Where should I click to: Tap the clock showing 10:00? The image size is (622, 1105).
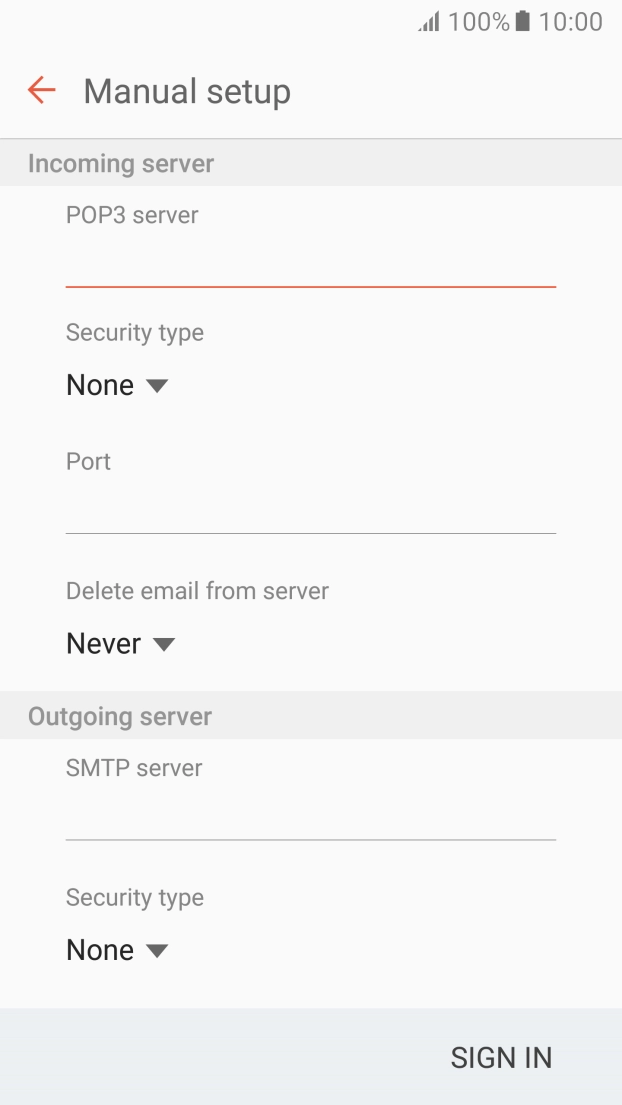point(570,22)
